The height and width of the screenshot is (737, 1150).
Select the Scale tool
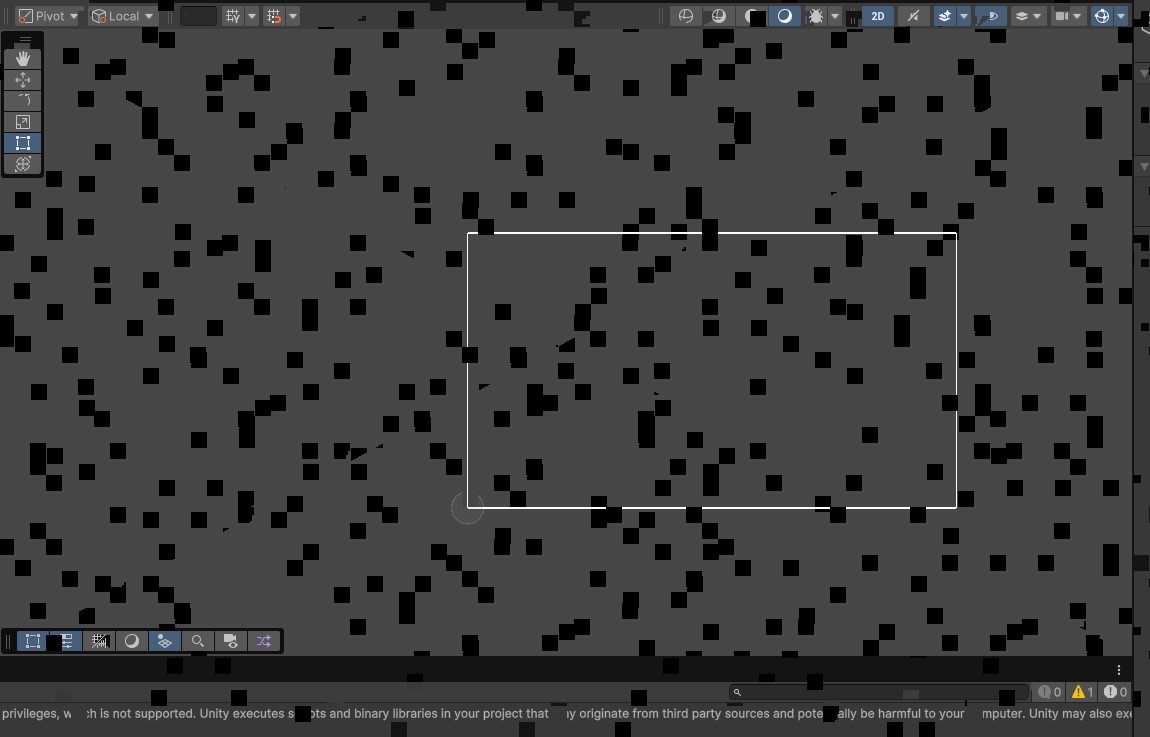[23, 122]
